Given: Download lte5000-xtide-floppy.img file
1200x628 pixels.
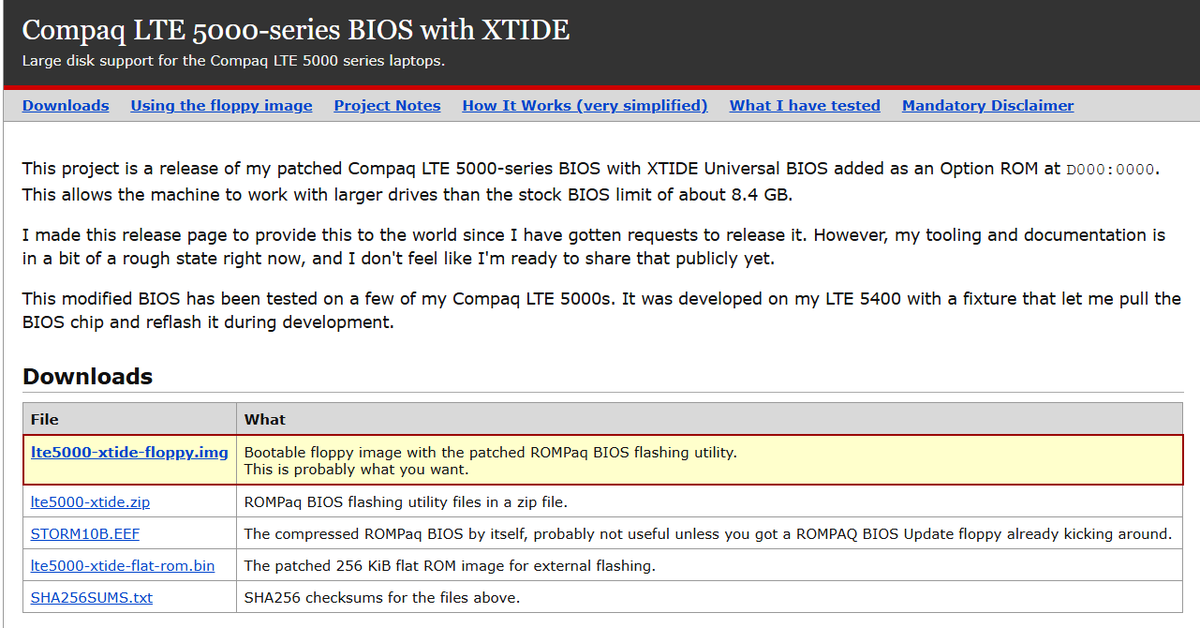Looking at the screenshot, I should pyautogui.click(x=130, y=452).
